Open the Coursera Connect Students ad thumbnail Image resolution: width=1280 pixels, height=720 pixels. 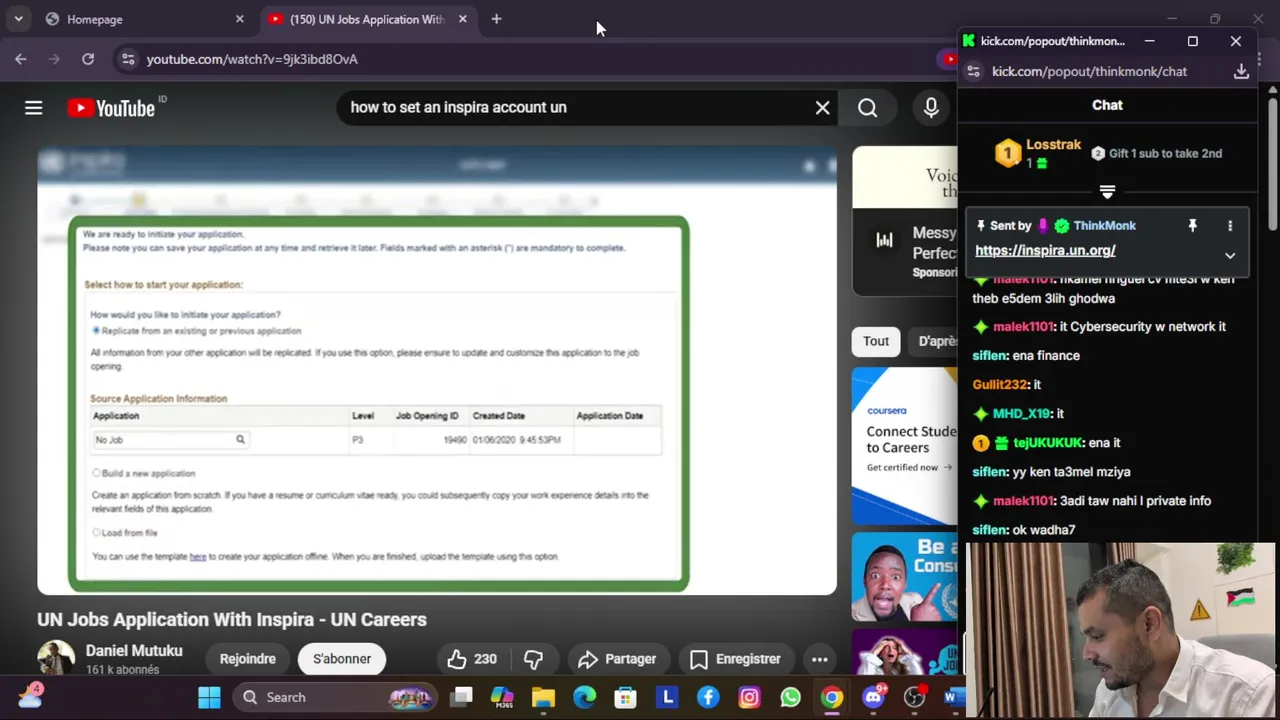click(x=905, y=445)
